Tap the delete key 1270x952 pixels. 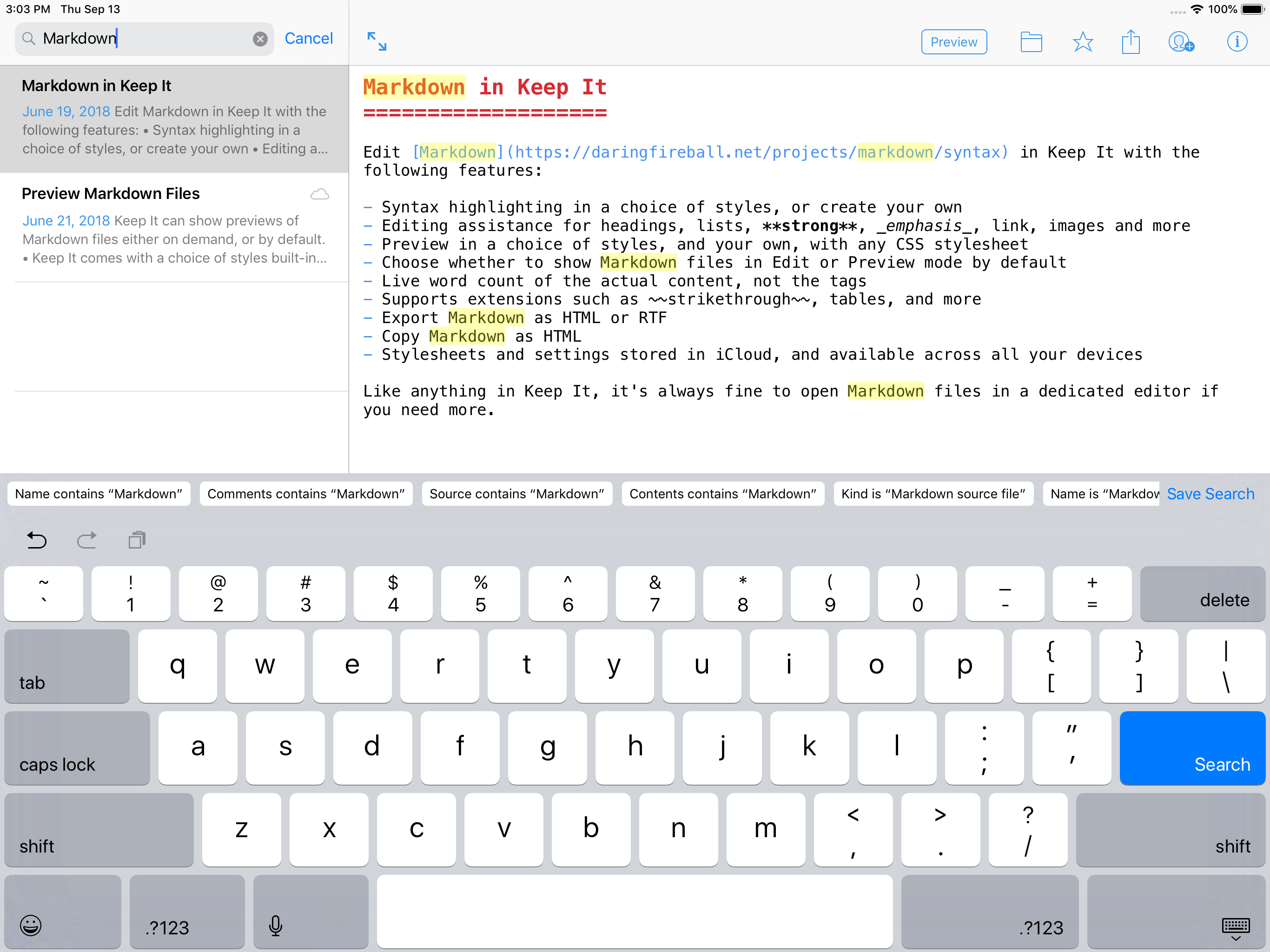click(x=1202, y=594)
